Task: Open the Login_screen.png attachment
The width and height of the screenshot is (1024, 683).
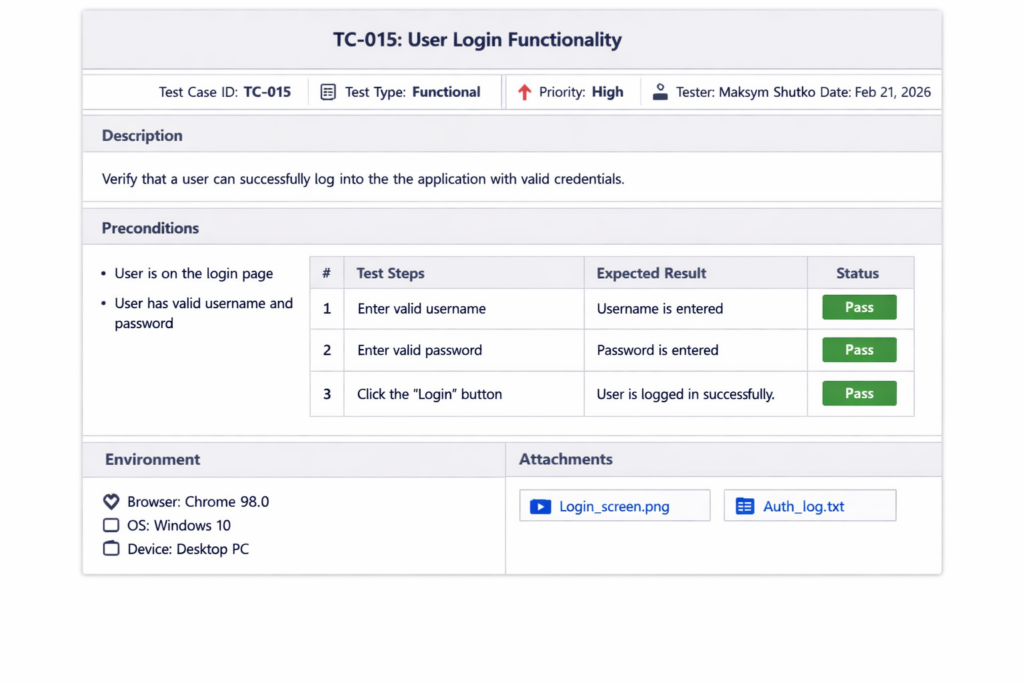Action: pos(615,506)
